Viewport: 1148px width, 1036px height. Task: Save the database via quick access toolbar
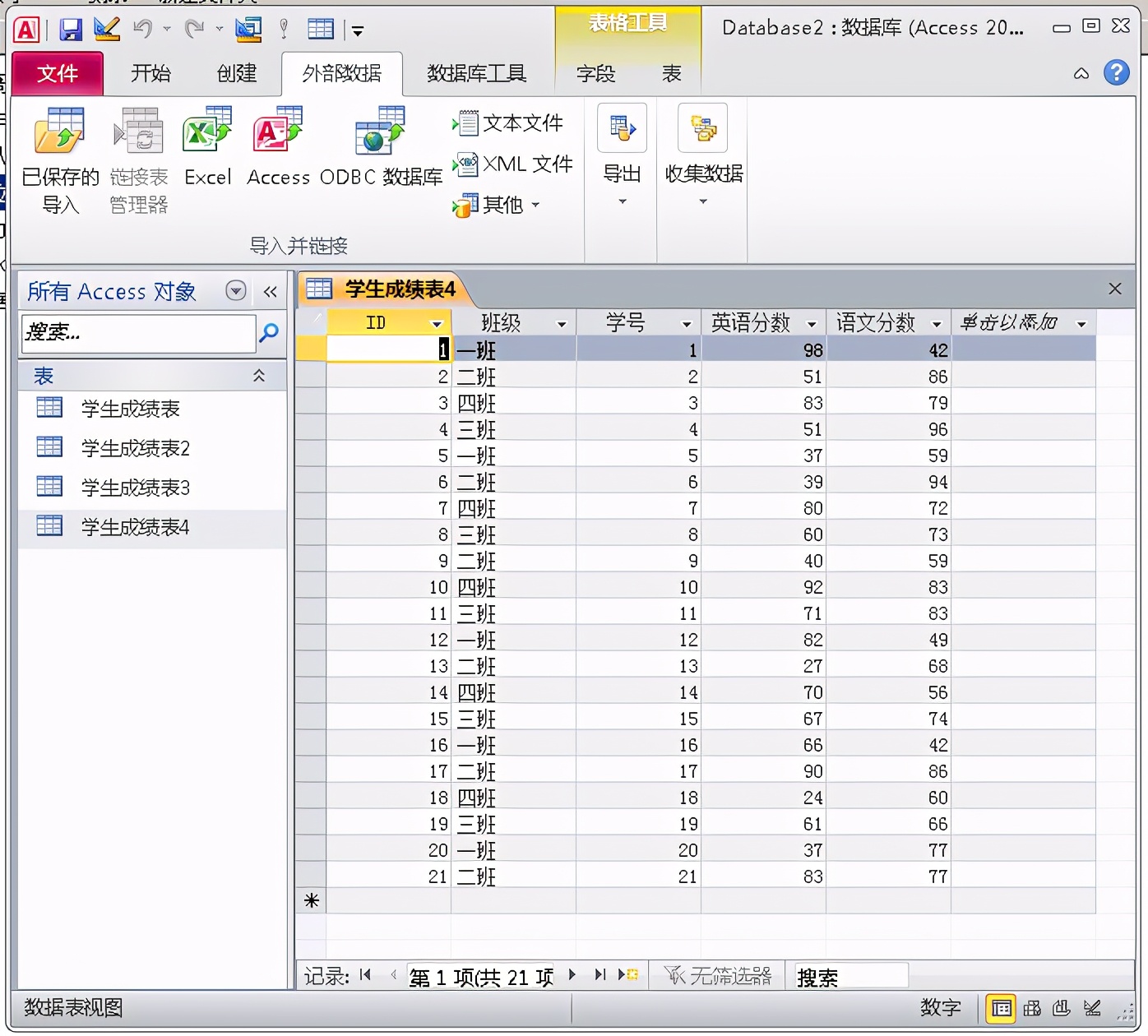[70, 28]
